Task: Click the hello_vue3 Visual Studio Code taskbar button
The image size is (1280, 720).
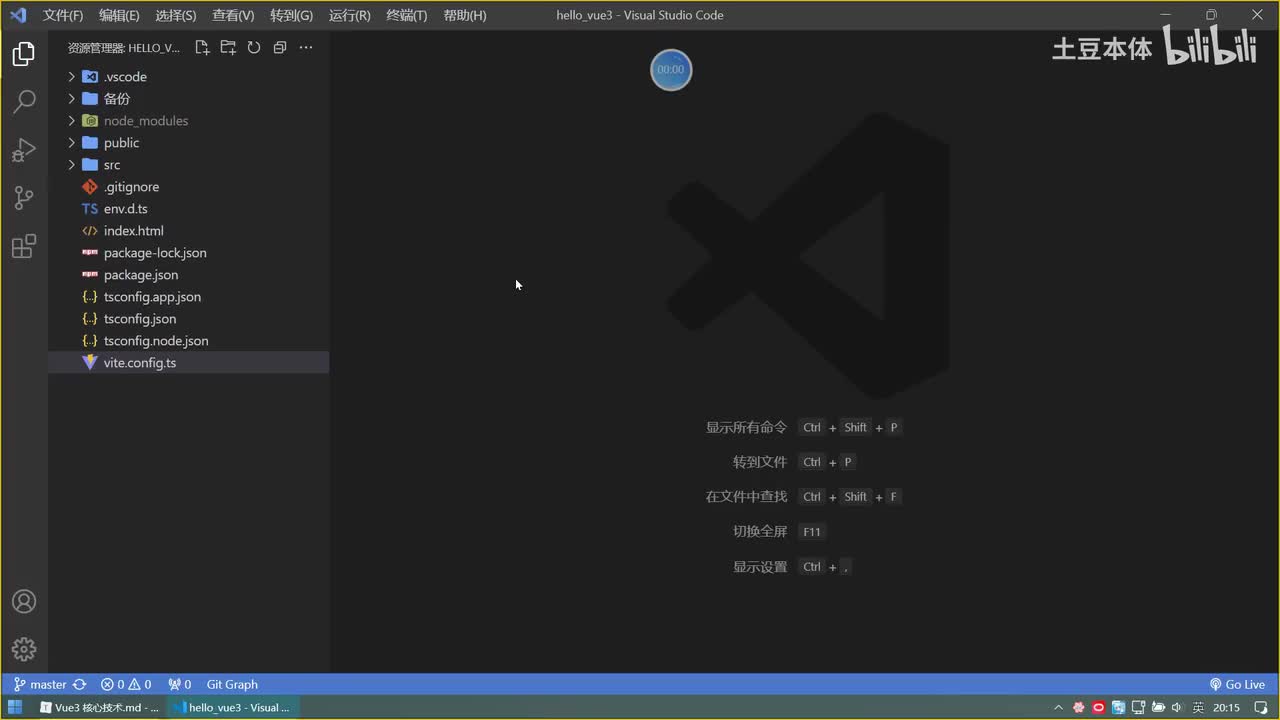Action: (x=232, y=708)
